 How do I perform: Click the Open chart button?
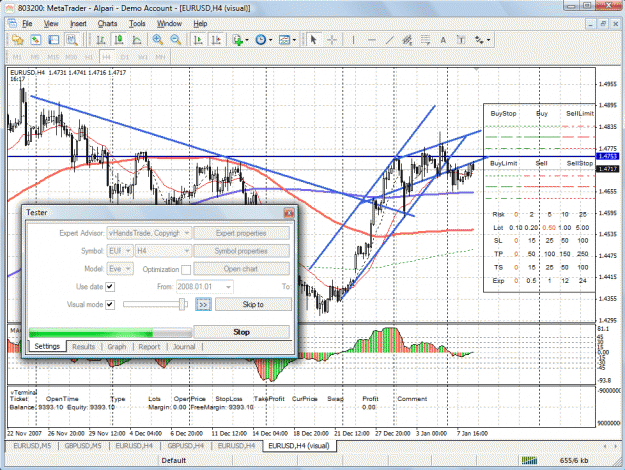(241, 269)
